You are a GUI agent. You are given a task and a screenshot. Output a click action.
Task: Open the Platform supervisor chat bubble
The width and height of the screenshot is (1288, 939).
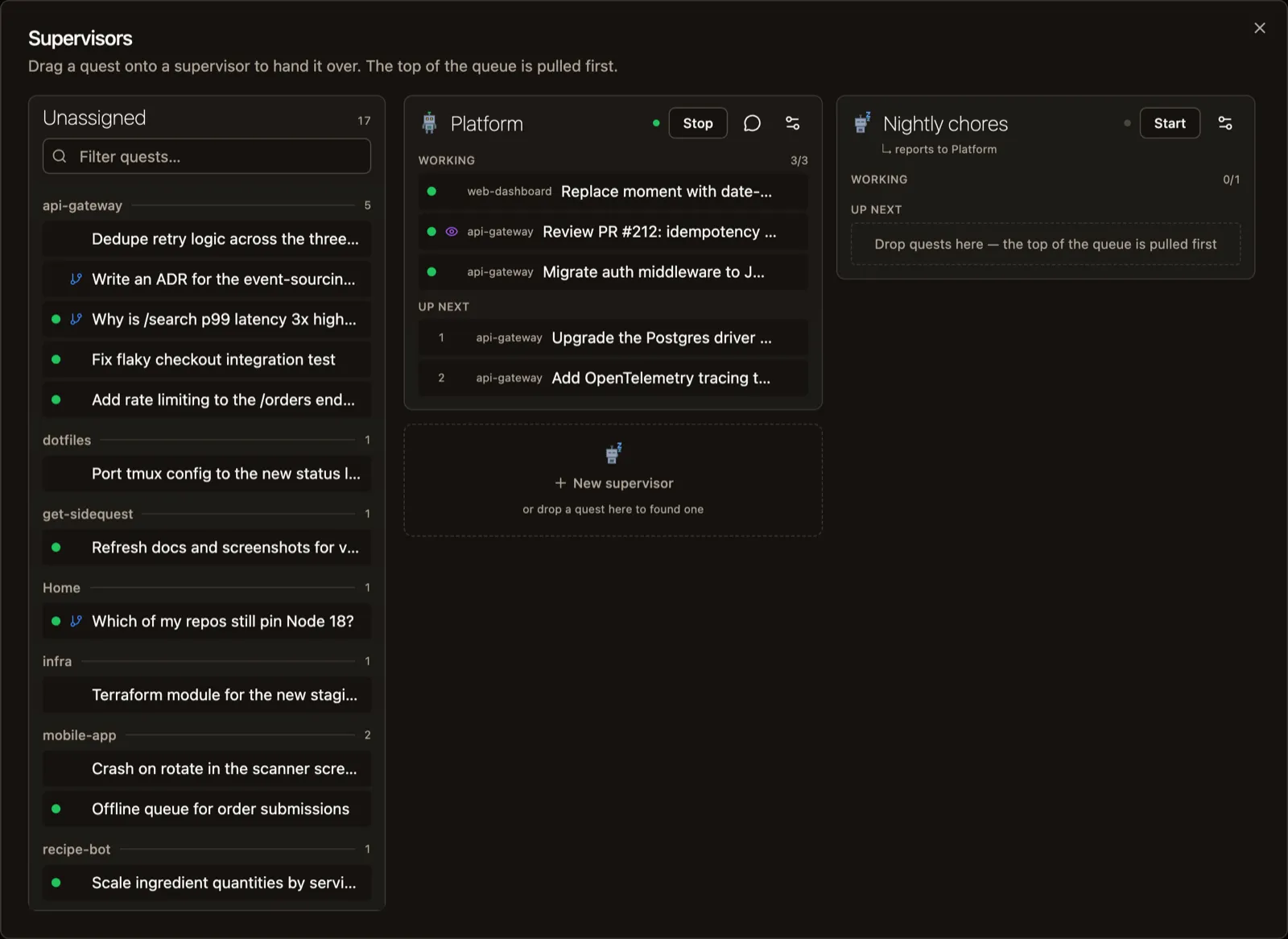click(x=752, y=123)
